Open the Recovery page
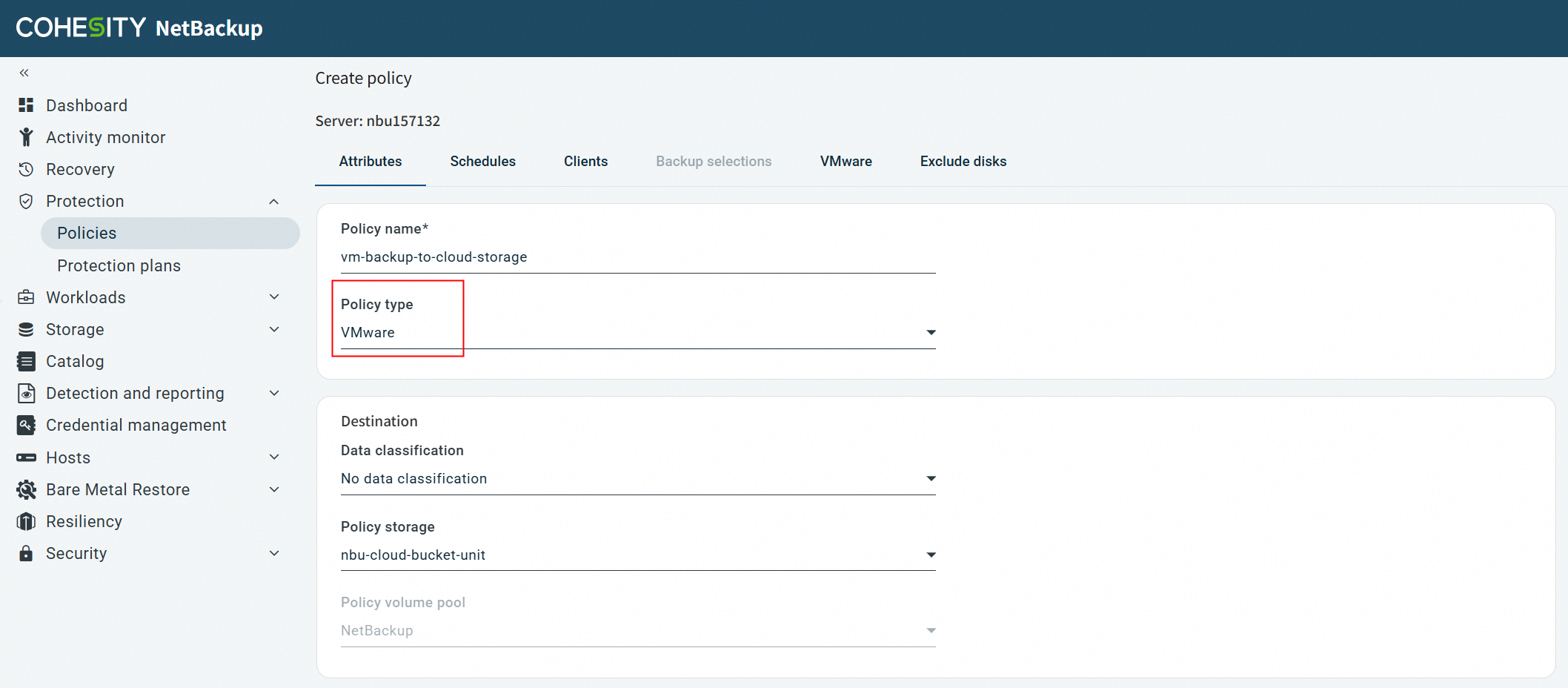Screen dimensions: 1568x688 [80, 169]
